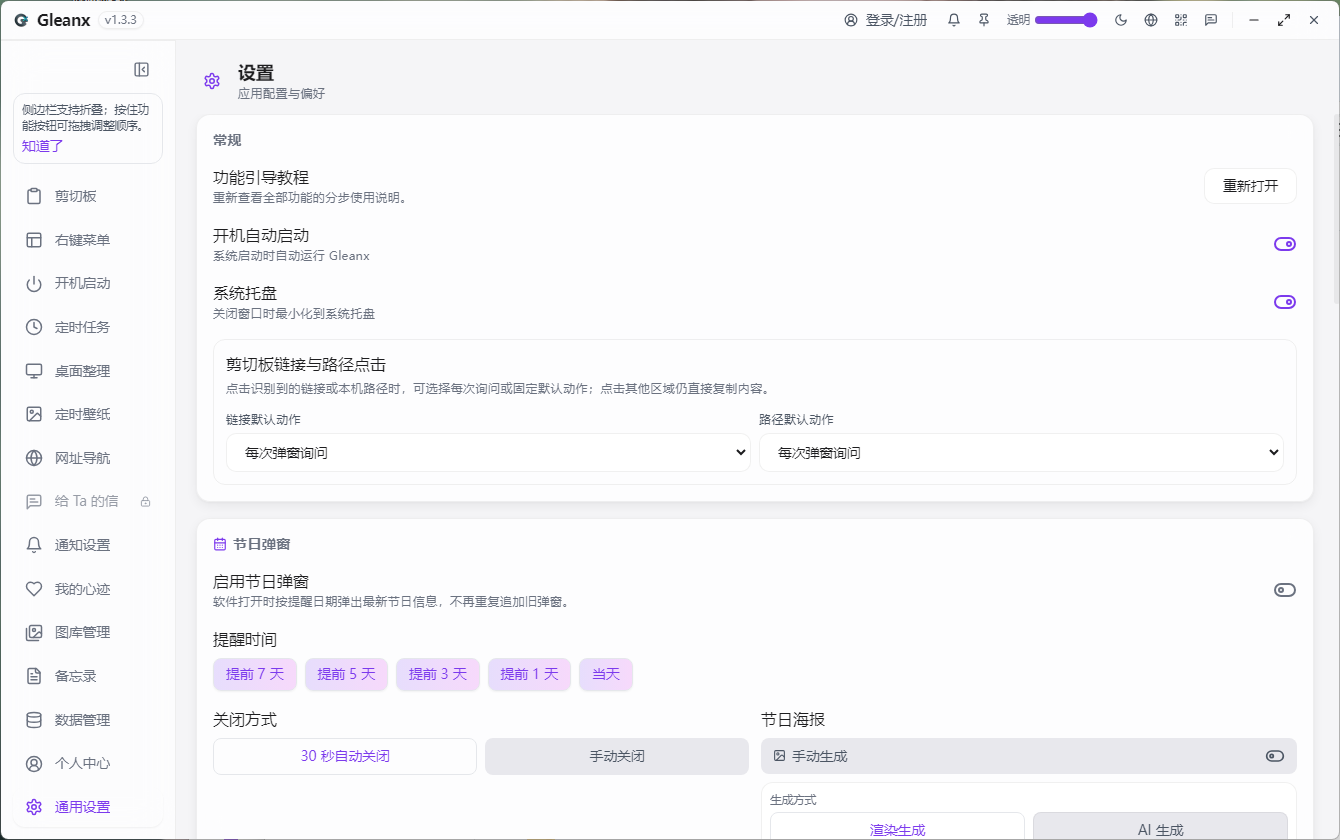Viewport: 1340px width, 840px height.
Task: Click the 功能引导教程 heading
Action: pos(261,177)
